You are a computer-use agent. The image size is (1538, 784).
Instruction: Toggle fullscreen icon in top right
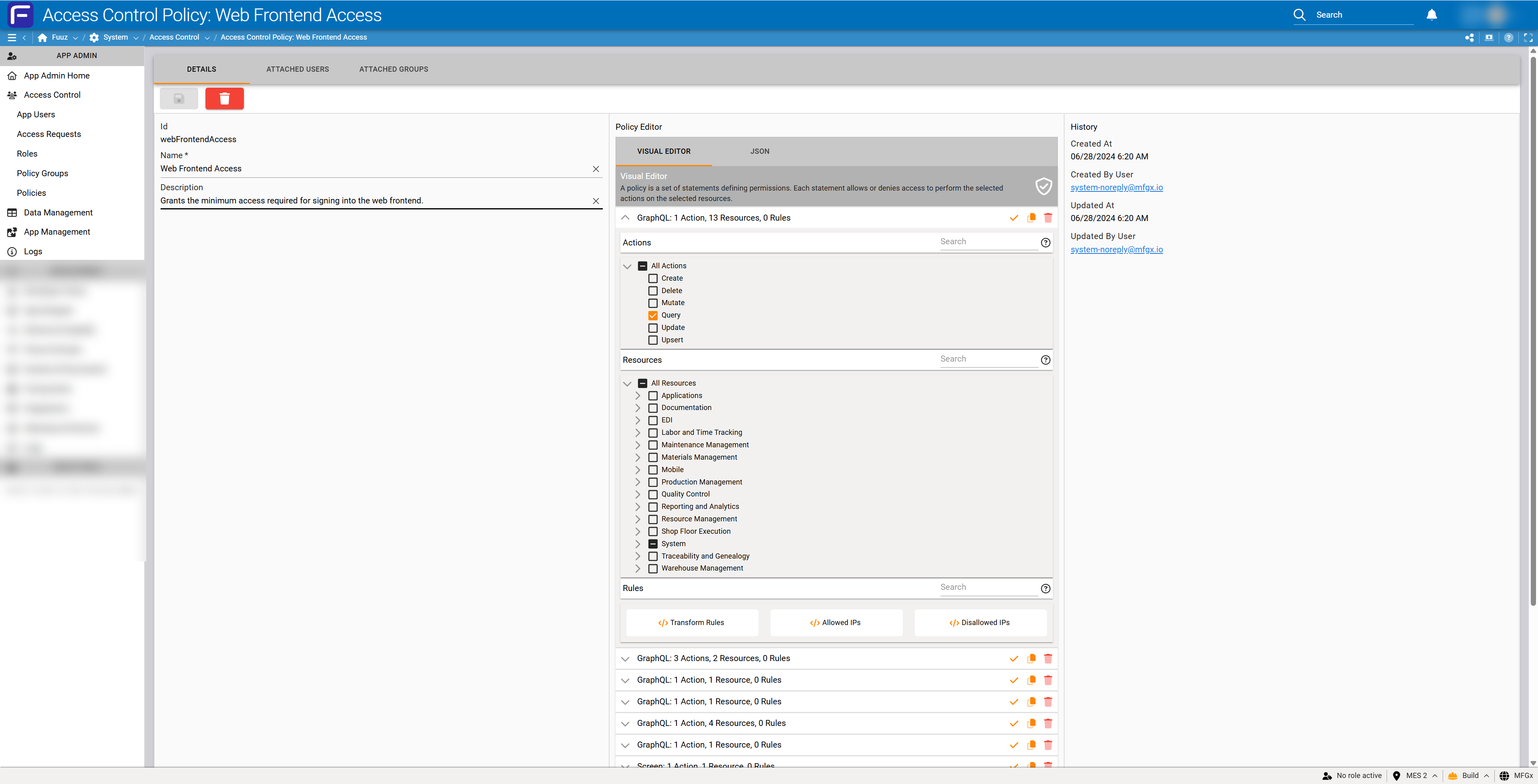(1528, 38)
